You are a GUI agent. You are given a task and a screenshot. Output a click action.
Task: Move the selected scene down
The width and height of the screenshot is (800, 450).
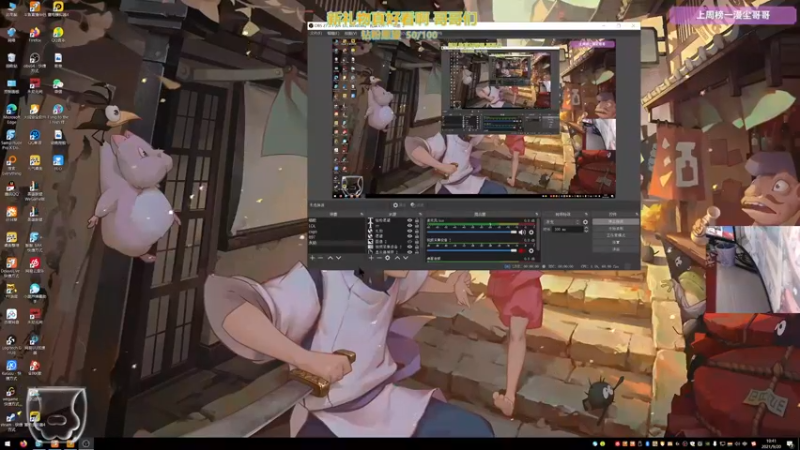pos(338,258)
